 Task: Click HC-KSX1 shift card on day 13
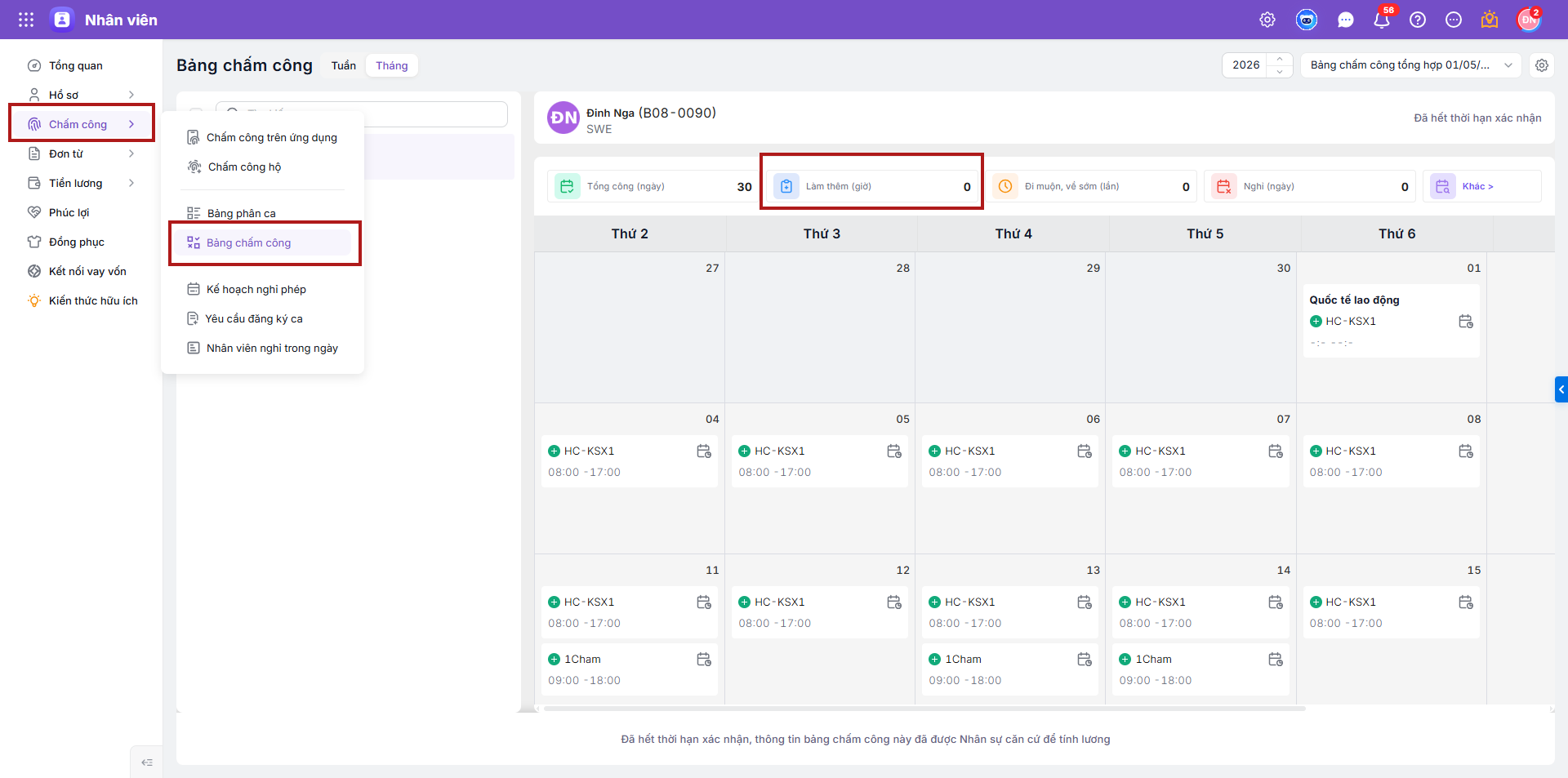(1009, 612)
